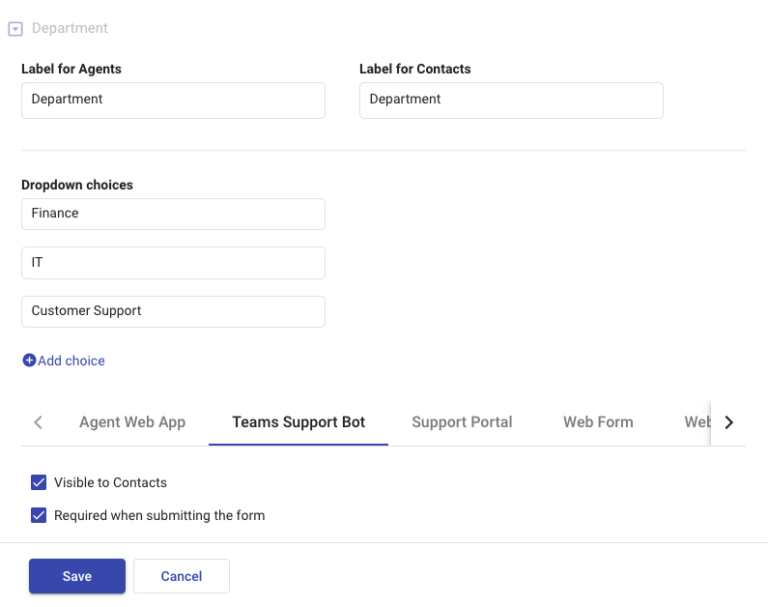Cancel editing the Department field
Screen dimensions: 768x607
(x=181, y=576)
